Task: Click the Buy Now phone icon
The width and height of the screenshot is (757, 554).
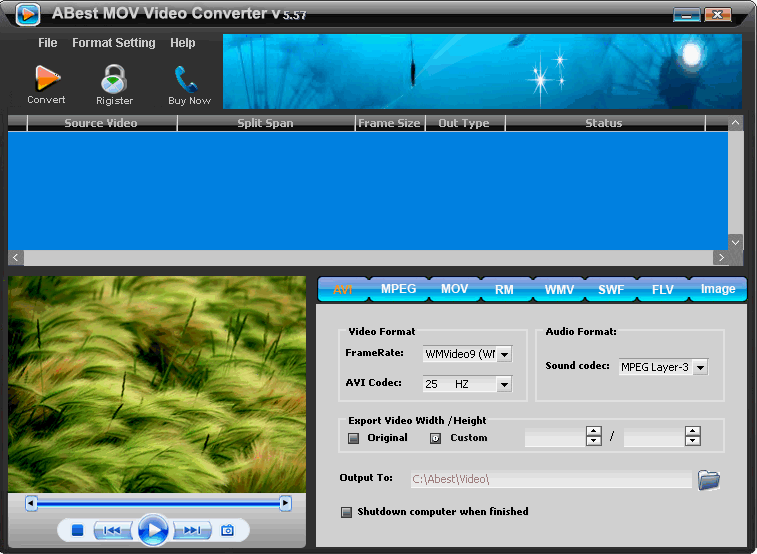Action: click(x=186, y=79)
